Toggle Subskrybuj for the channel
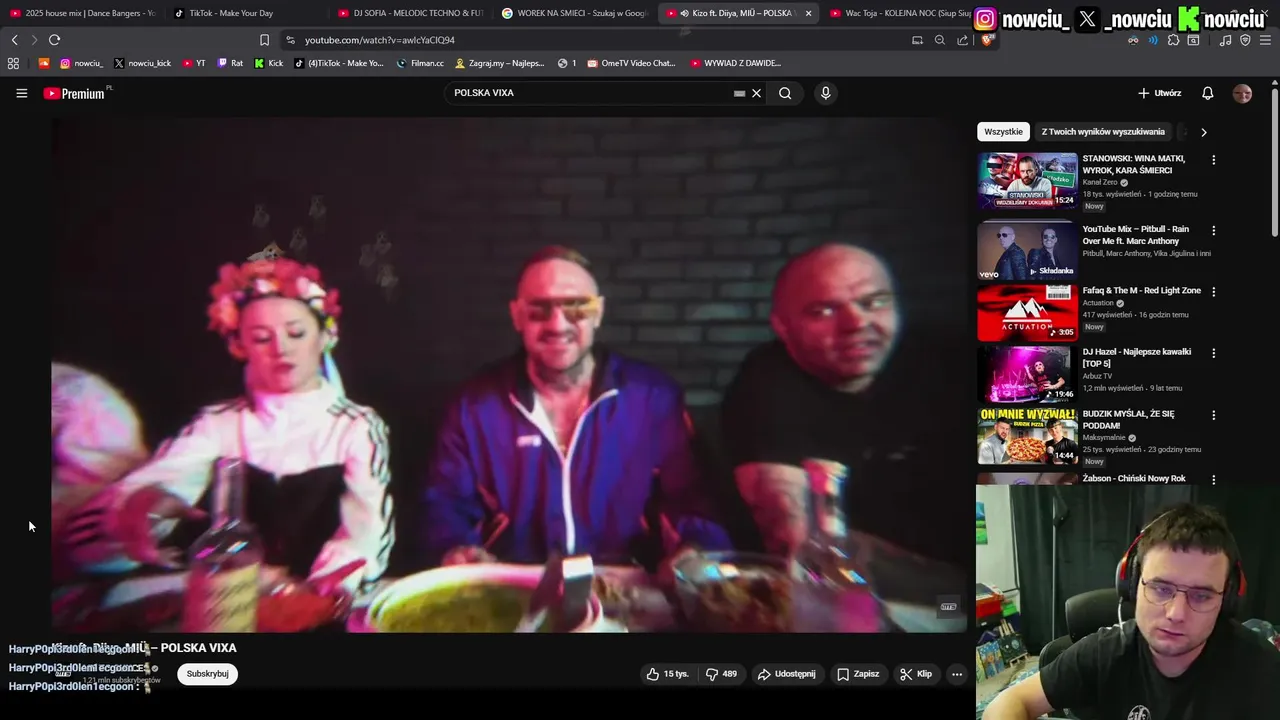 pos(207,674)
